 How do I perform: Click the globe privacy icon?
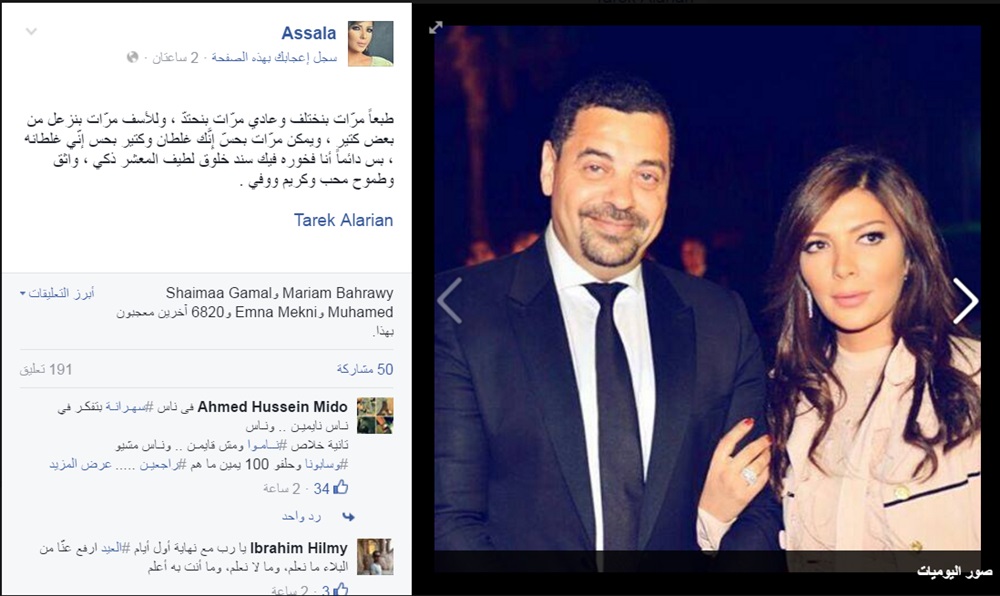(133, 57)
